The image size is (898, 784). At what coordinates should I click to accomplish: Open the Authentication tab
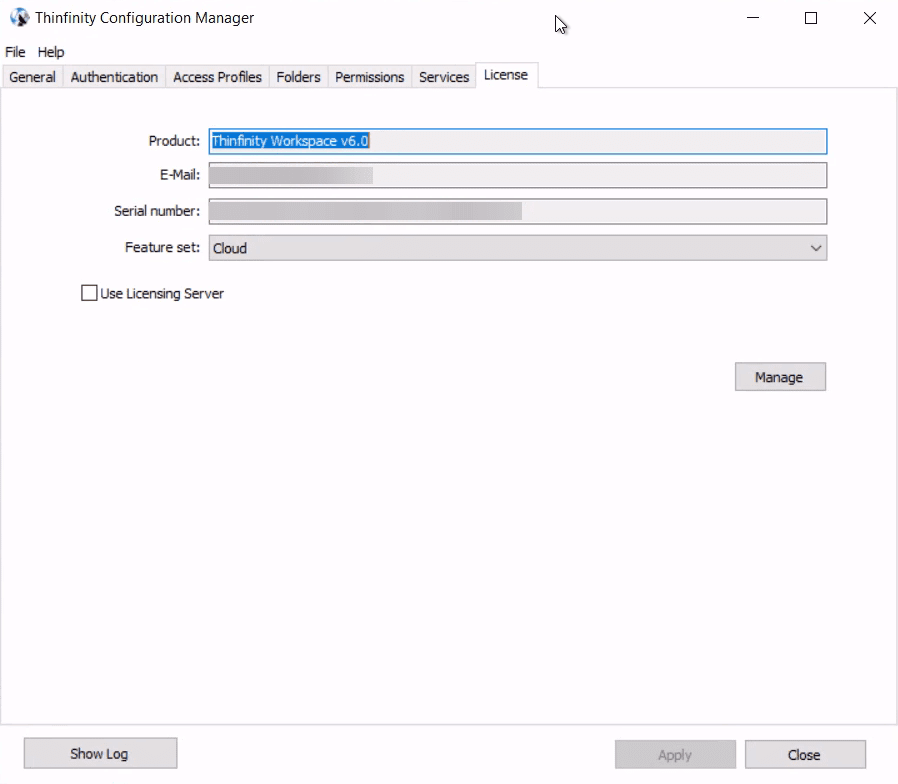[113, 76]
